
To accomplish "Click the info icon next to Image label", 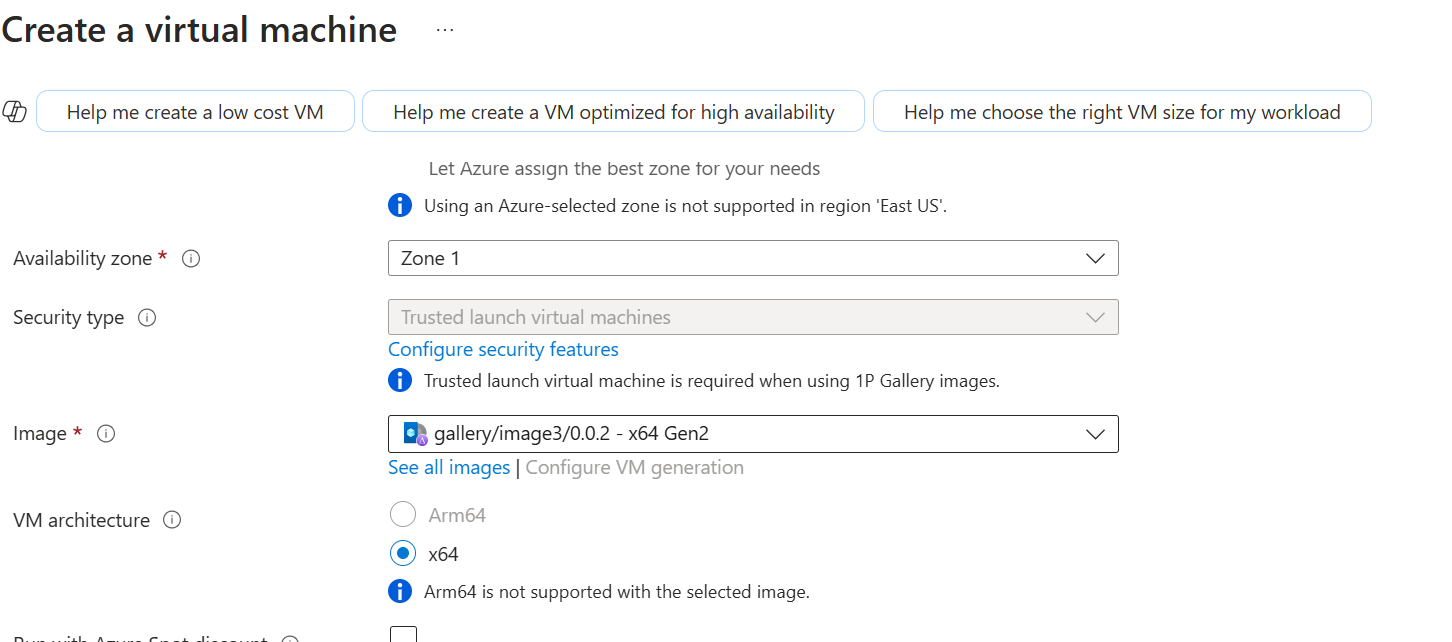I will 106,434.
